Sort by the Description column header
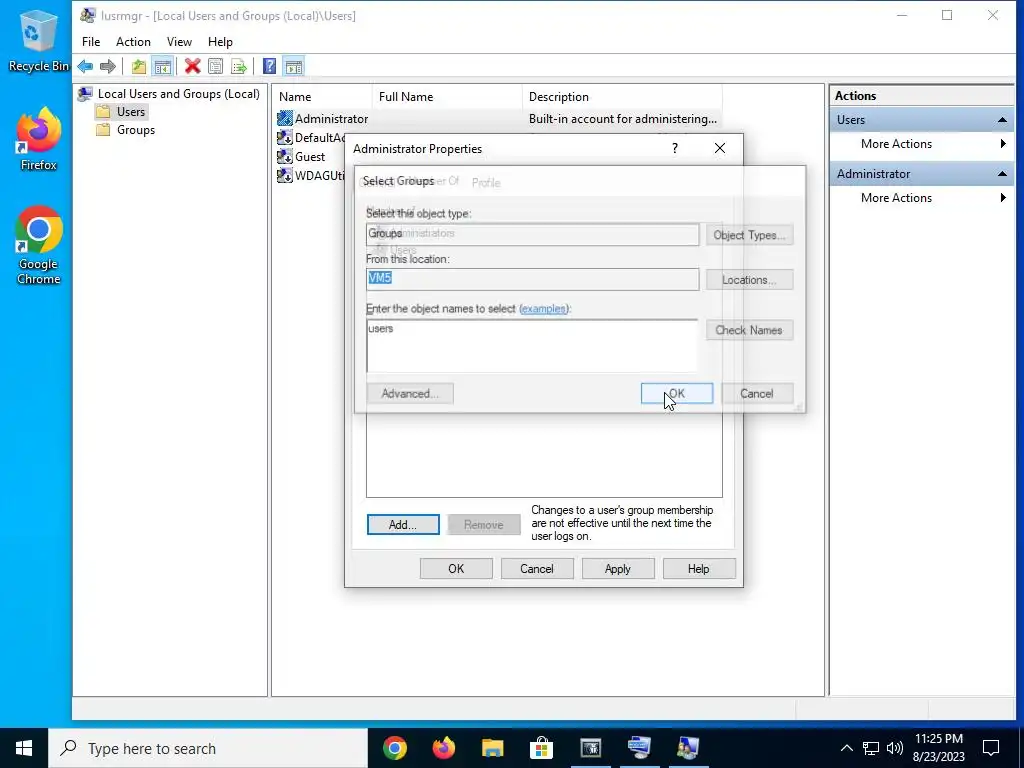This screenshot has width=1024, height=768. (622, 97)
